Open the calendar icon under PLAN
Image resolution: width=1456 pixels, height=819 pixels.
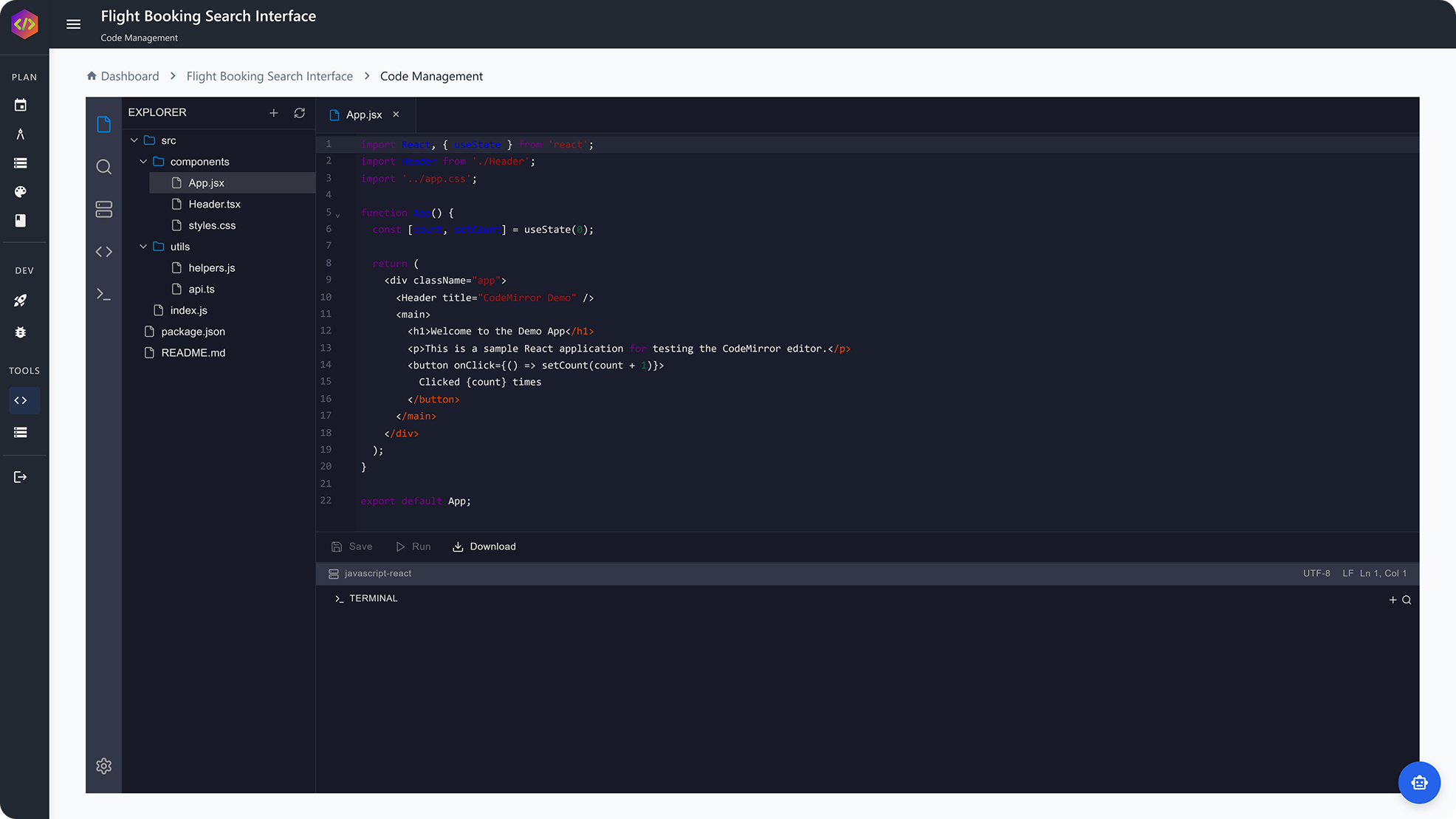[21, 105]
